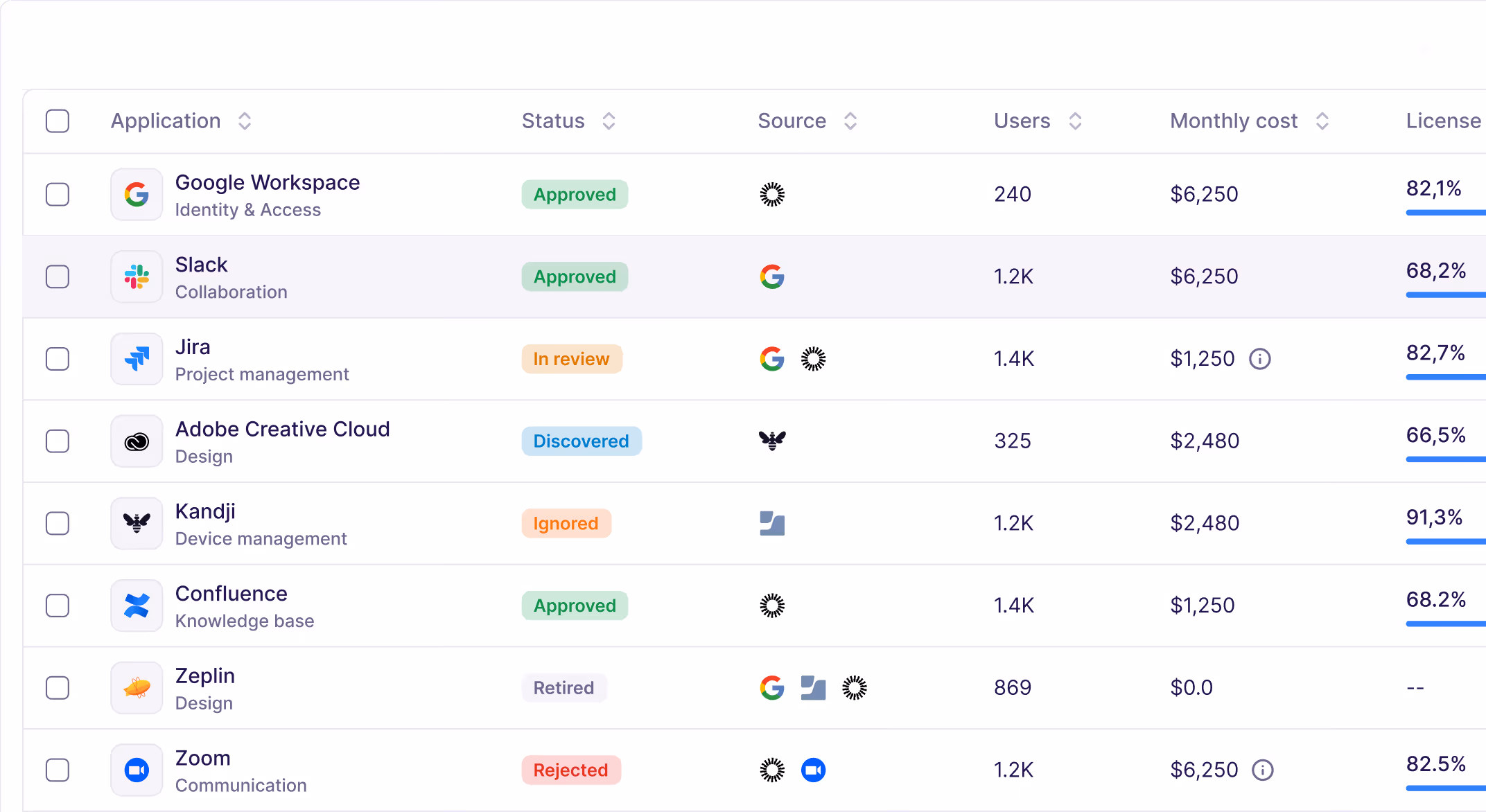Sort table using Status column arrows
This screenshot has height=812, width=1486.
[609, 121]
